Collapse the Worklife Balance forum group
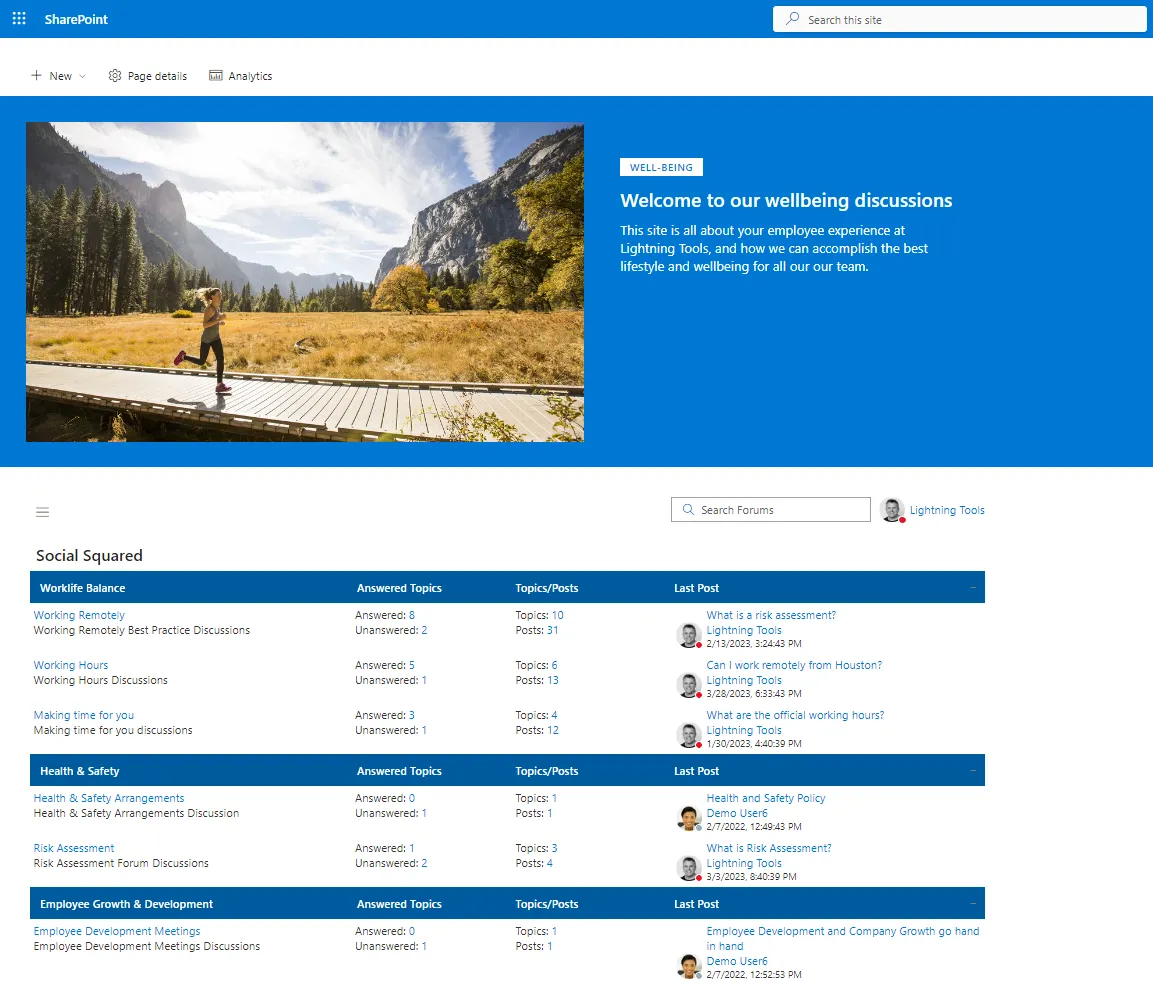 tap(971, 587)
